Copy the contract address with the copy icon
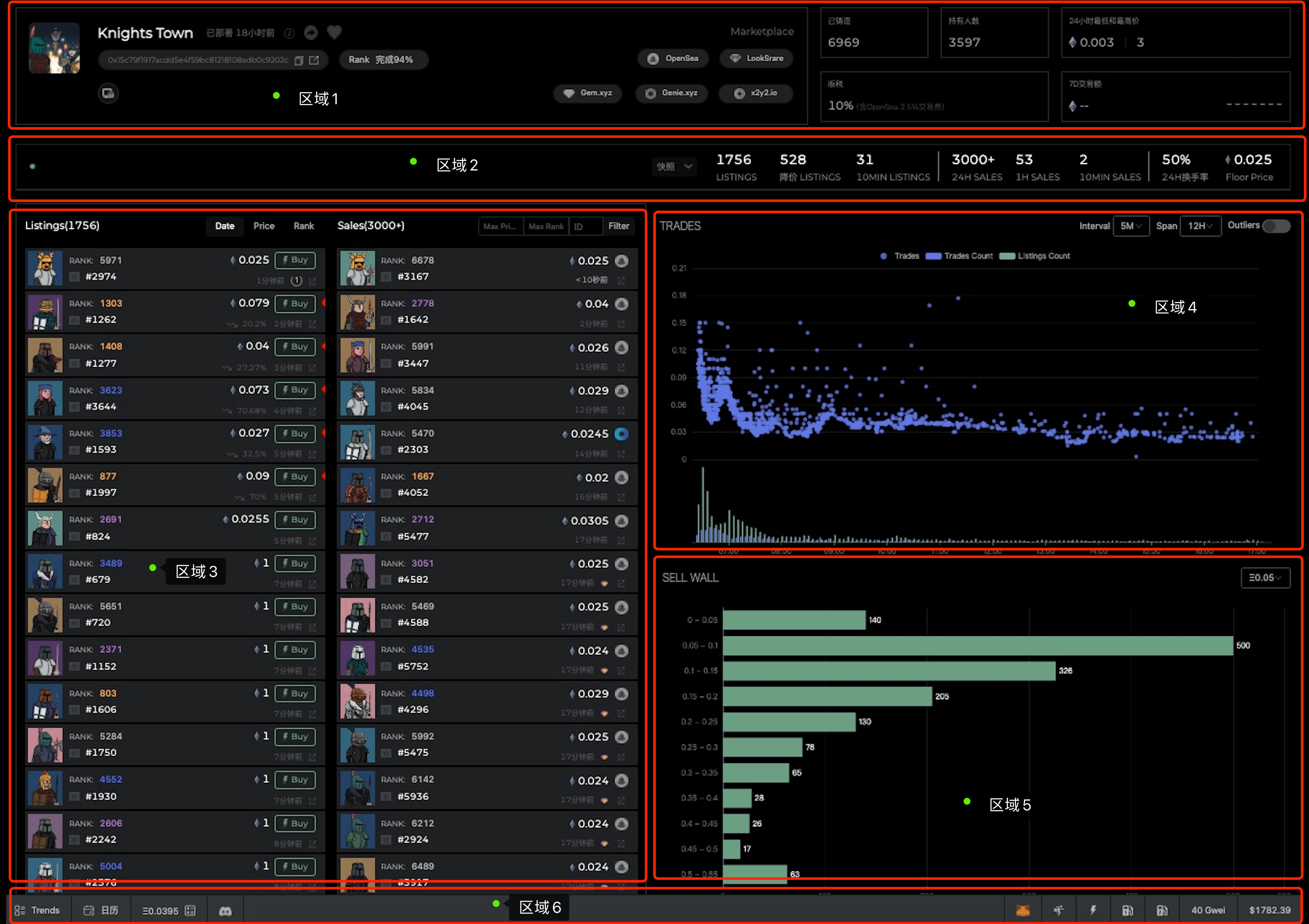The width and height of the screenshot is (1309, 924). click(x=299, y=60)
